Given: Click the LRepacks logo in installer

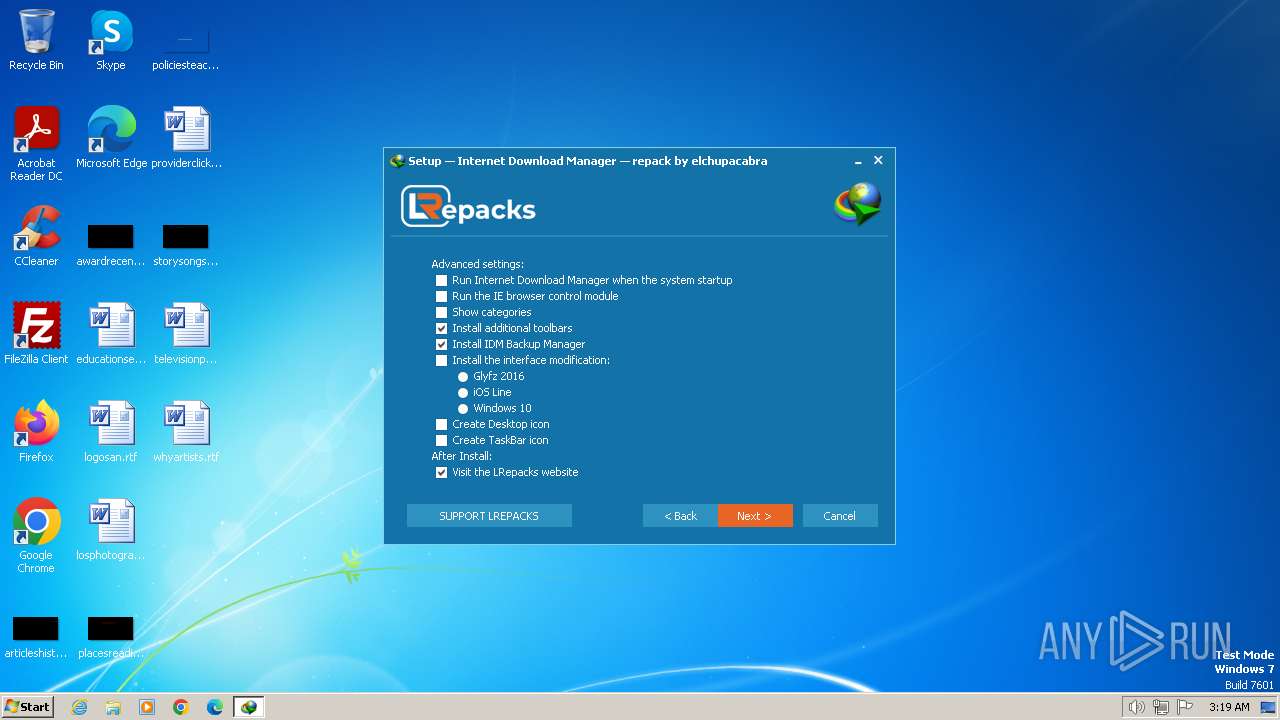Looking at the screenshot, I should pos(468,207).
